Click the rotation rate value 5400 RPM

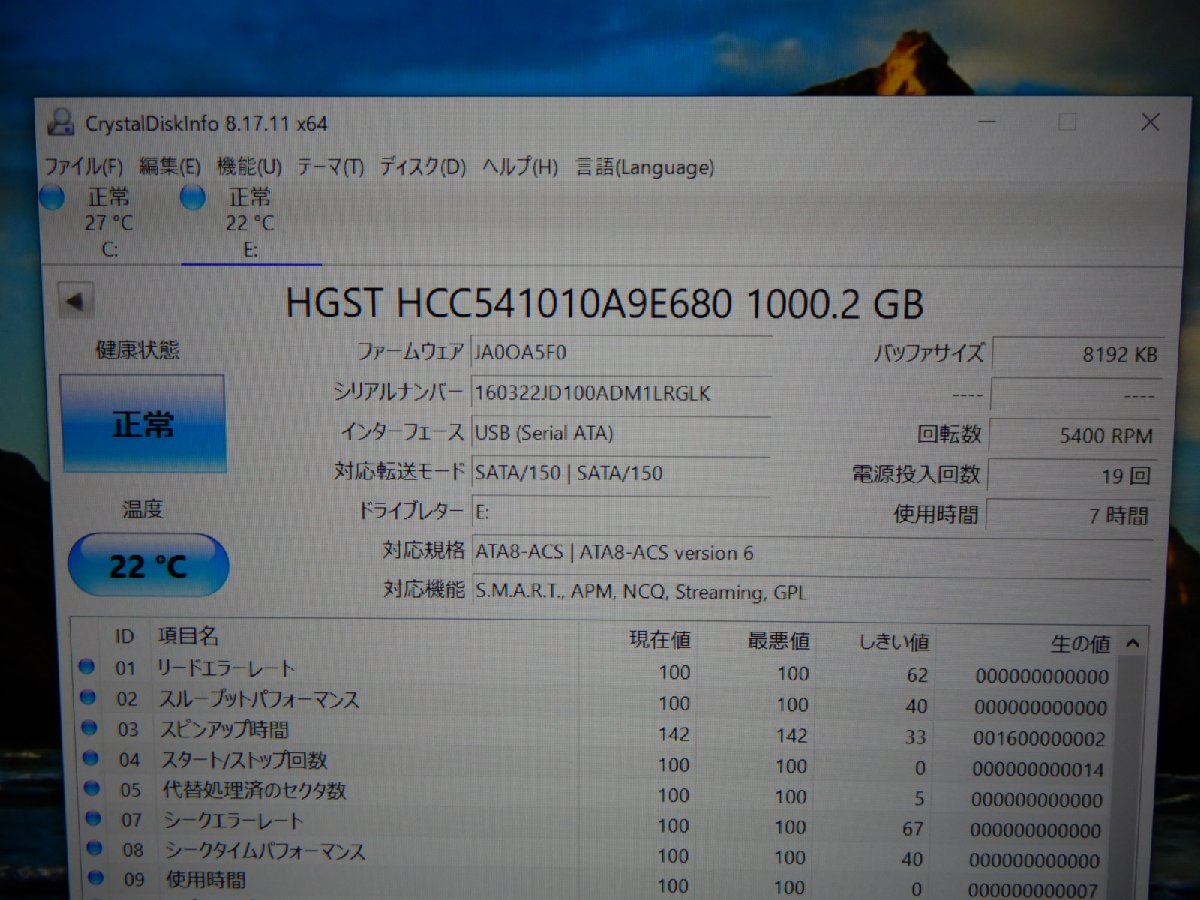click(1075, 436)
